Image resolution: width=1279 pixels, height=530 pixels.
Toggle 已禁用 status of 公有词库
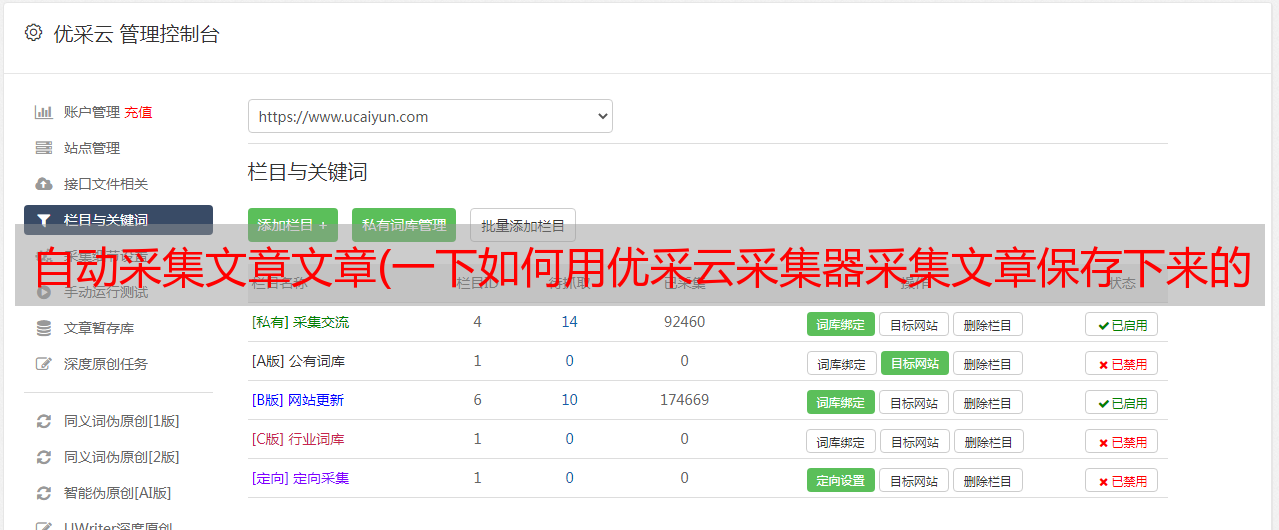[x=1122, y=363]
